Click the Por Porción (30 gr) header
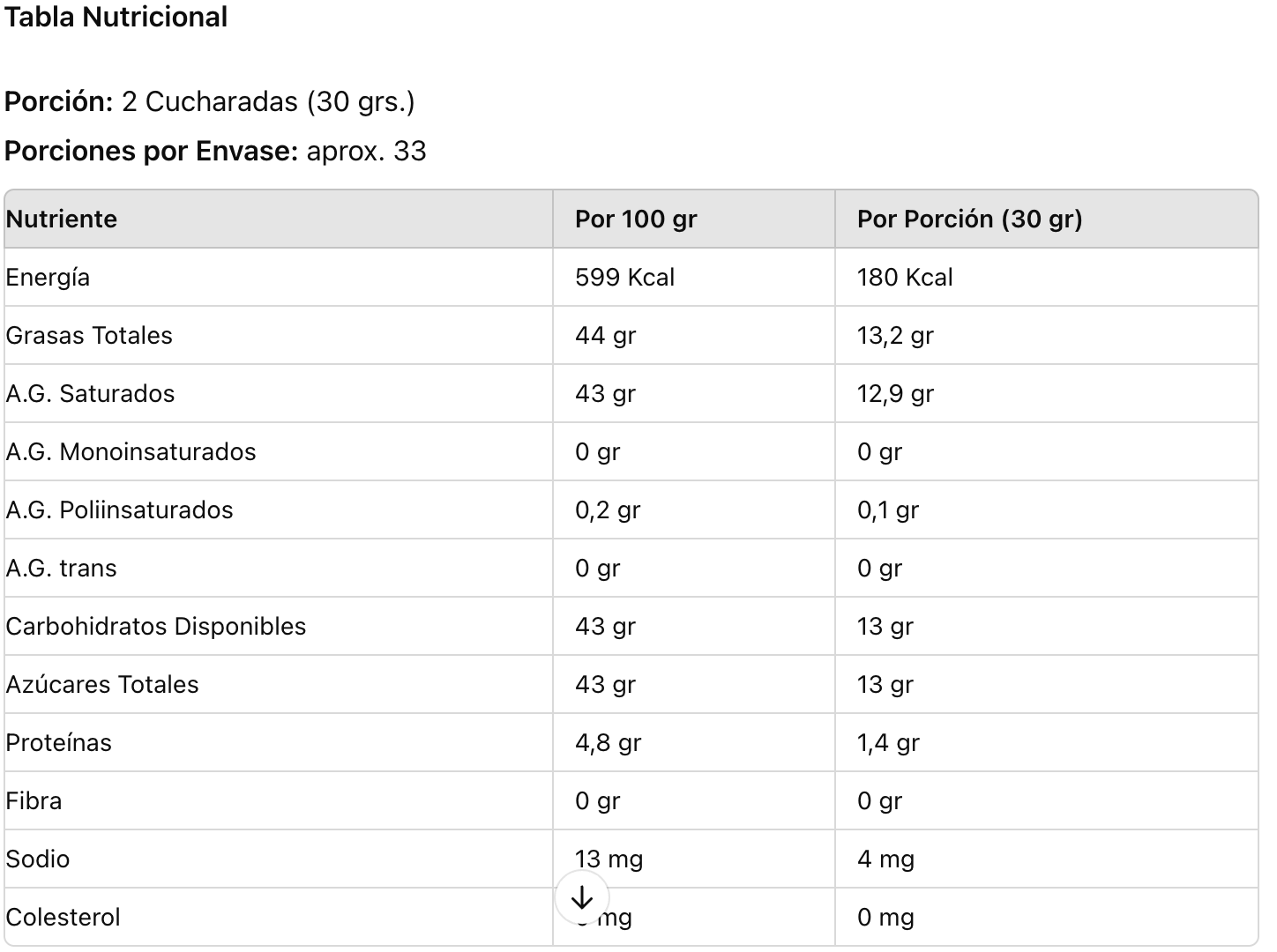 coord(969,219)
